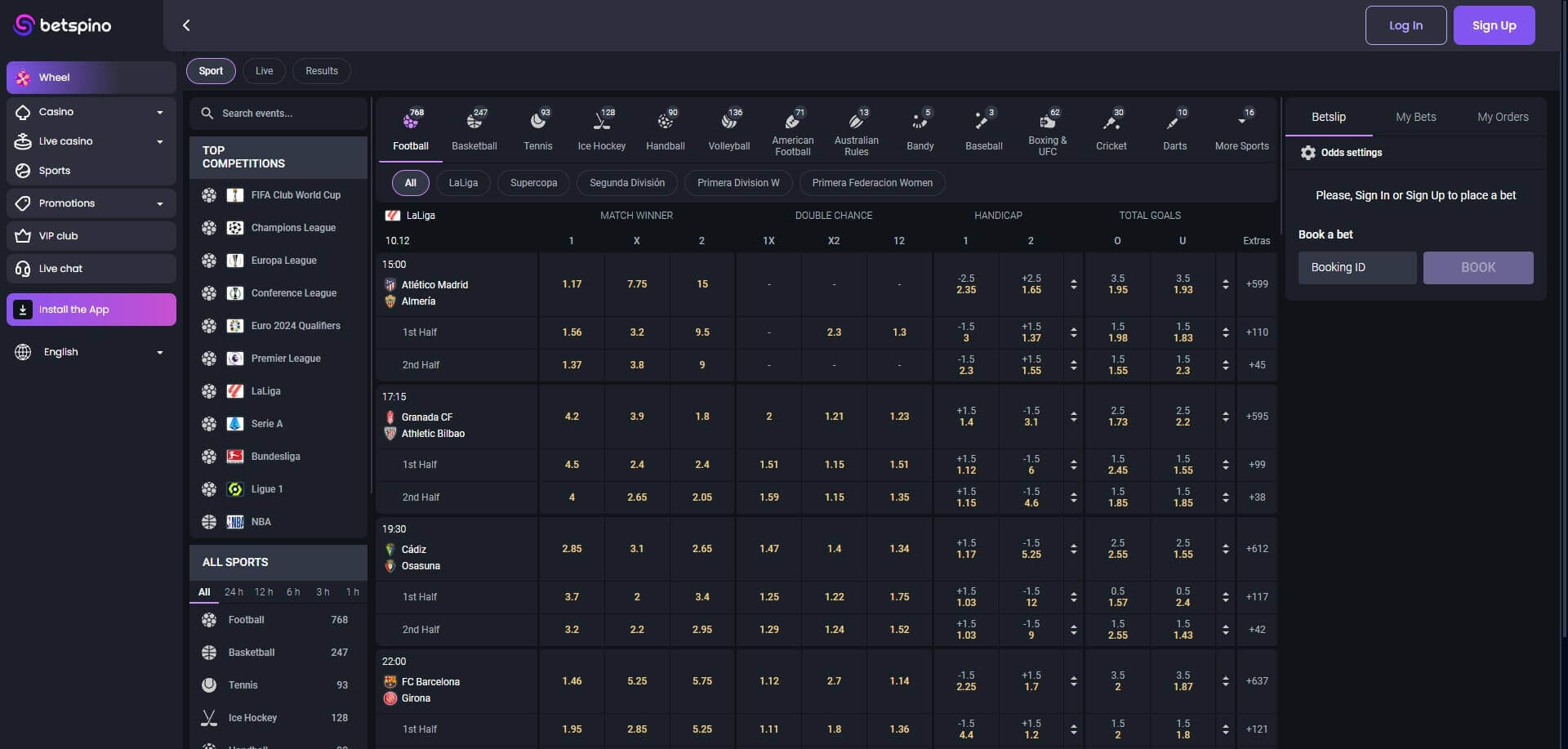Click the Wheel icon in sidebar
This screenshot has width=1568, height=749.
point(23,78)
